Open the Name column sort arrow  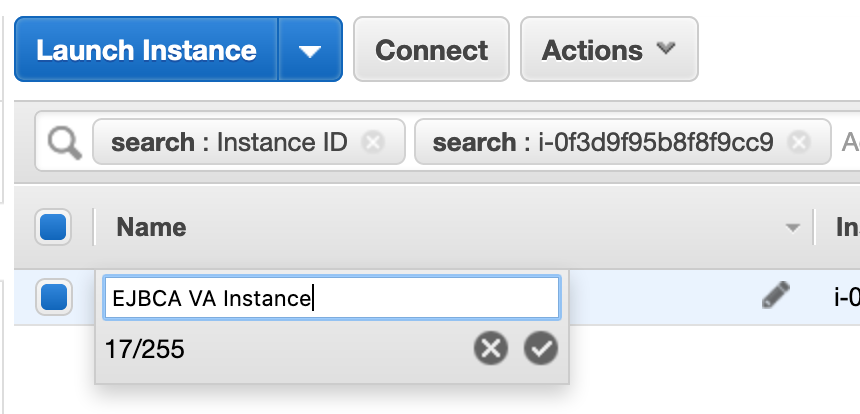[x=793, y=228]
